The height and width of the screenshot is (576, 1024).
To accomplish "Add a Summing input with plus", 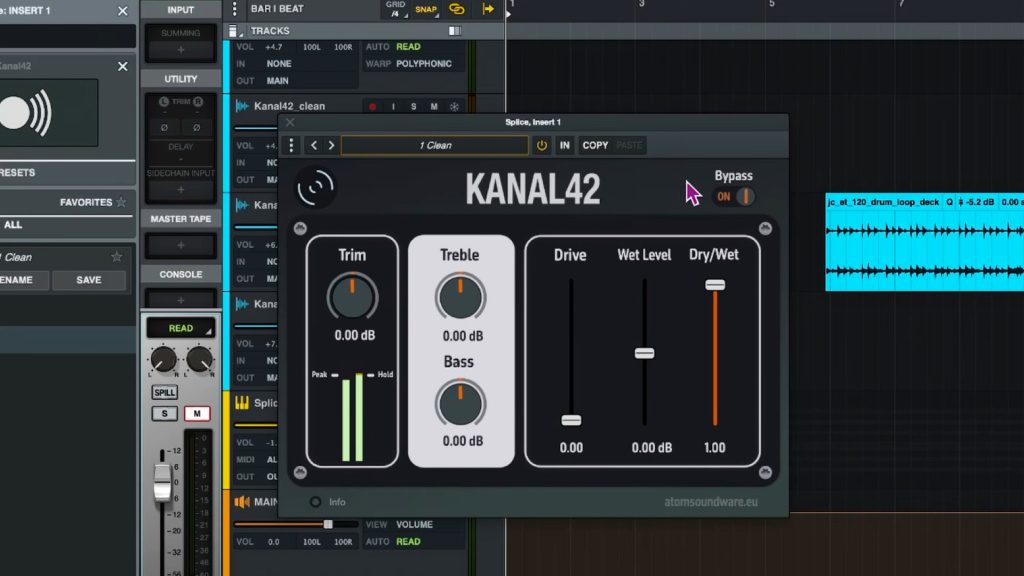I will [x=181, y=50].
